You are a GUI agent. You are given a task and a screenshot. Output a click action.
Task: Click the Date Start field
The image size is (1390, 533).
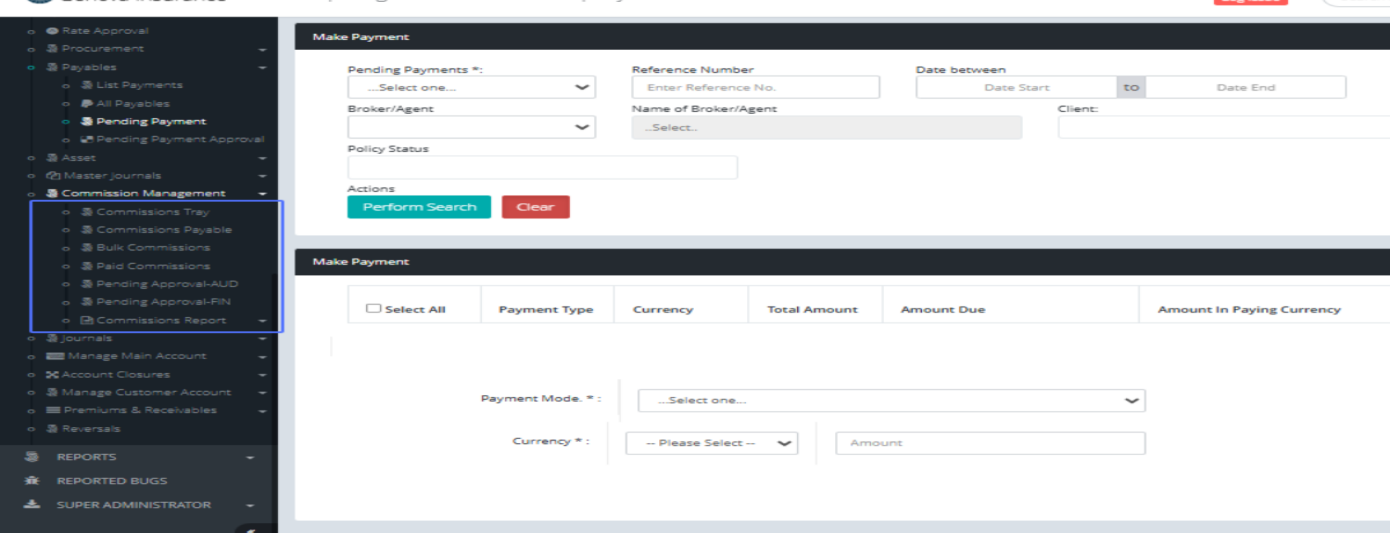click(1016, 88)
